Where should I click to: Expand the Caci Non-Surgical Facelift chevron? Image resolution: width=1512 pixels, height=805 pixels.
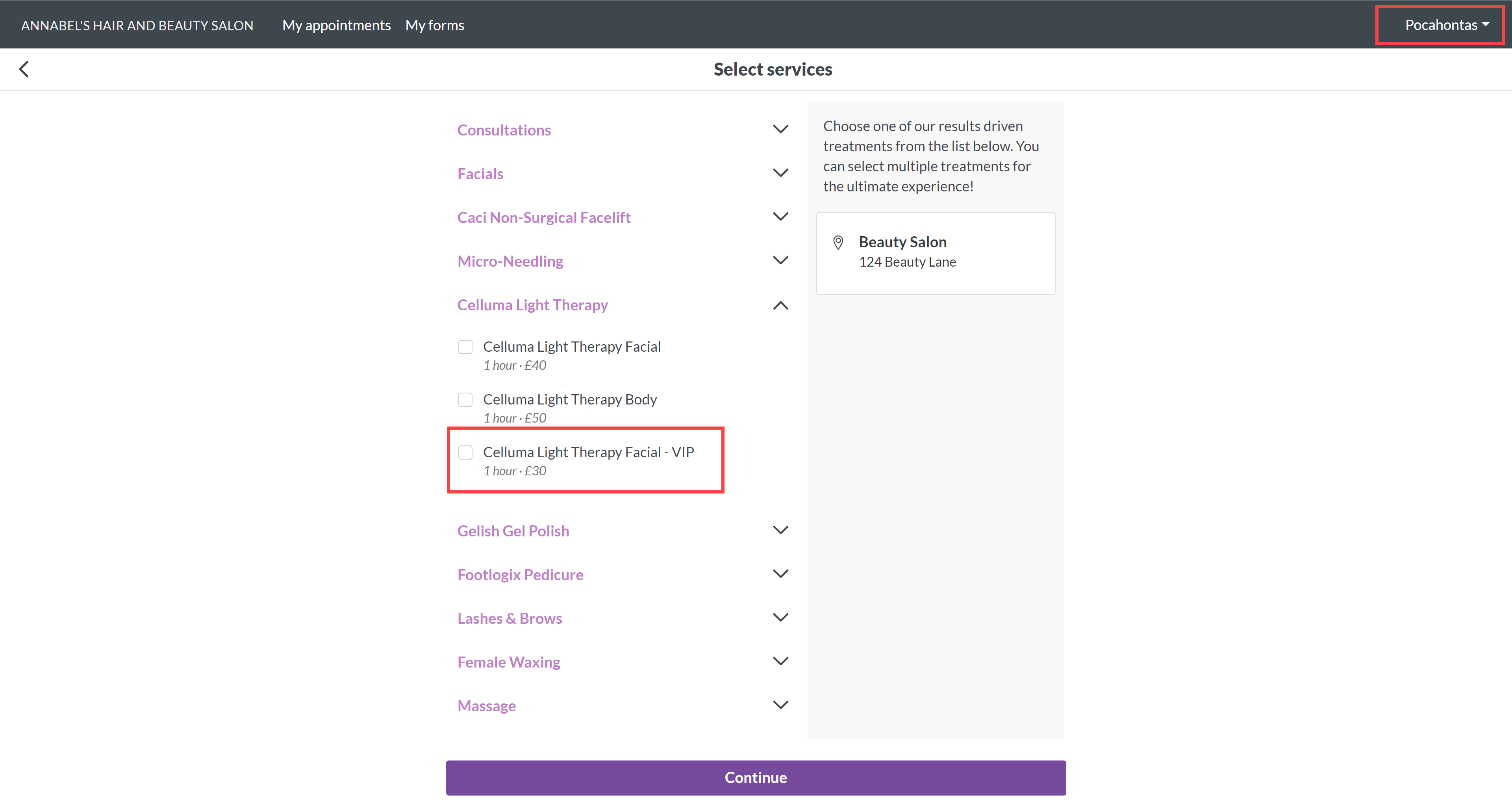tap(781, 217)
